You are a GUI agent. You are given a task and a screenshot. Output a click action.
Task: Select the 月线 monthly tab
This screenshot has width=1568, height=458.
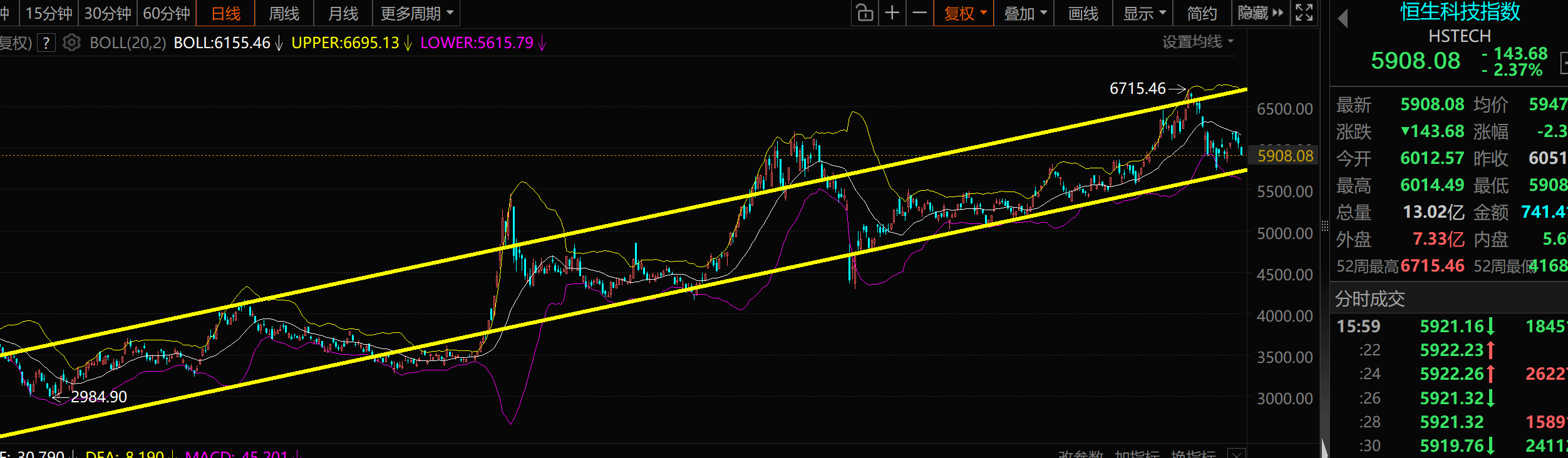click(x=343, y=13)
